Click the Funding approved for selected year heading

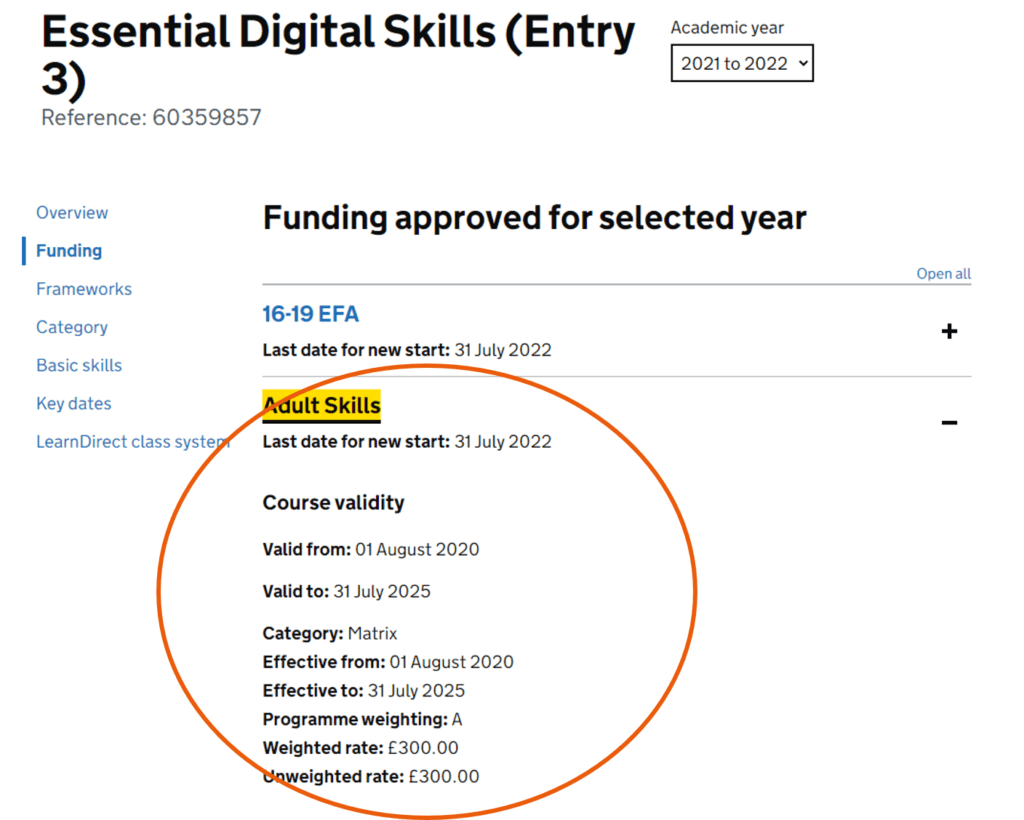[x=535, y=218]
